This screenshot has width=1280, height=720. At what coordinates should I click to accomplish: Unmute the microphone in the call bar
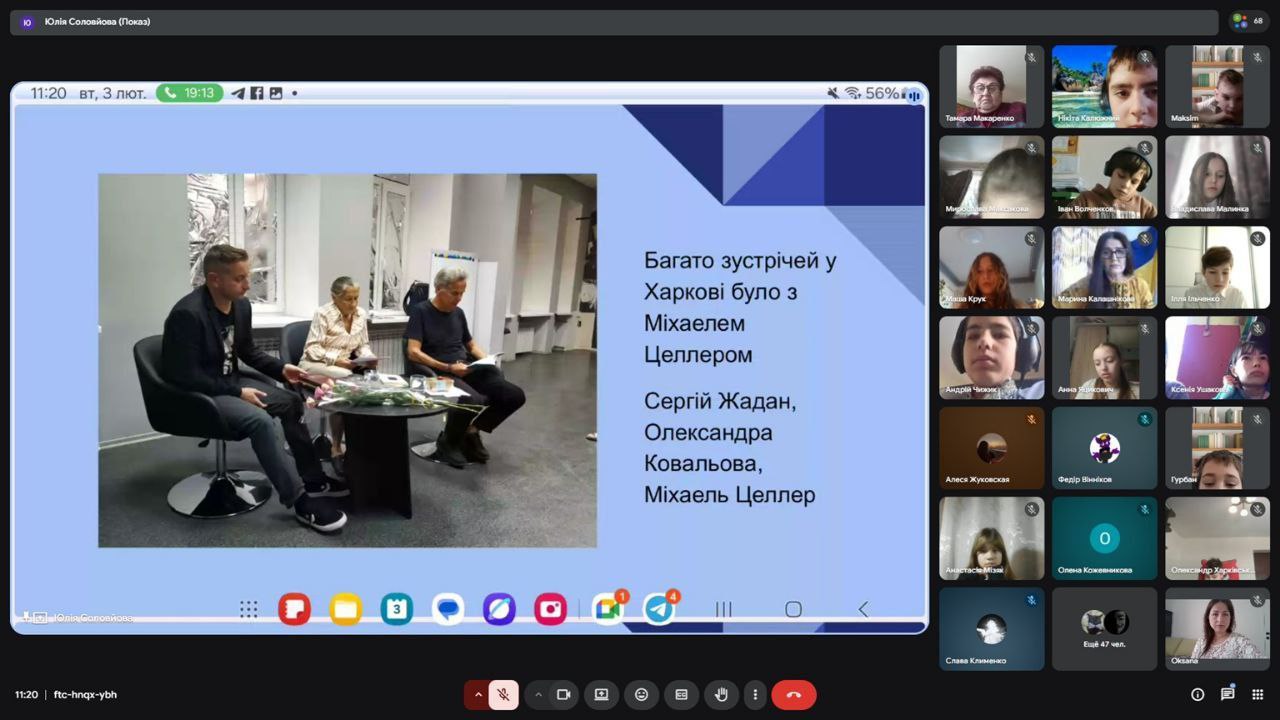click(504, 695)
